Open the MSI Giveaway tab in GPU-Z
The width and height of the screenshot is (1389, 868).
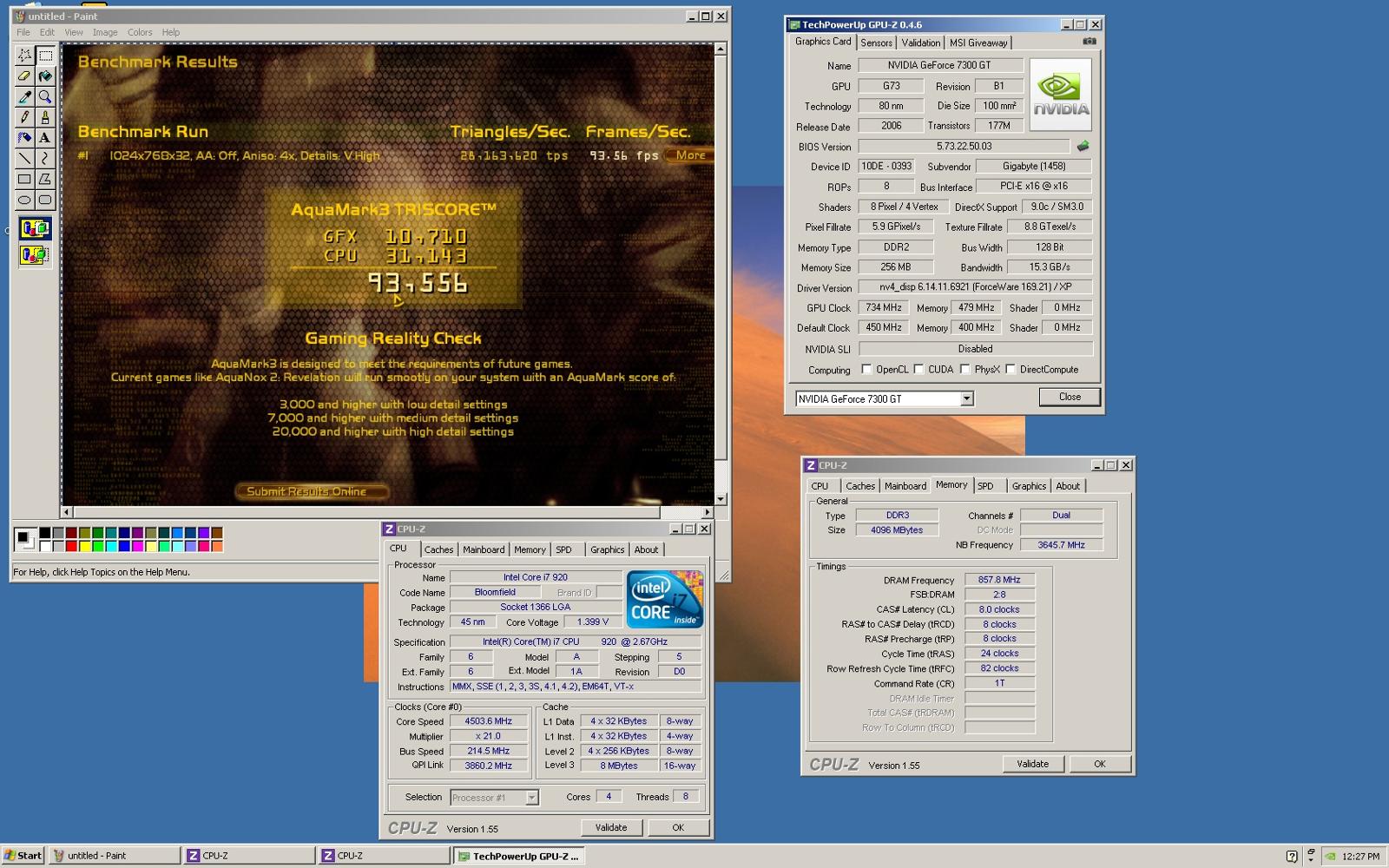click(978, 43)
